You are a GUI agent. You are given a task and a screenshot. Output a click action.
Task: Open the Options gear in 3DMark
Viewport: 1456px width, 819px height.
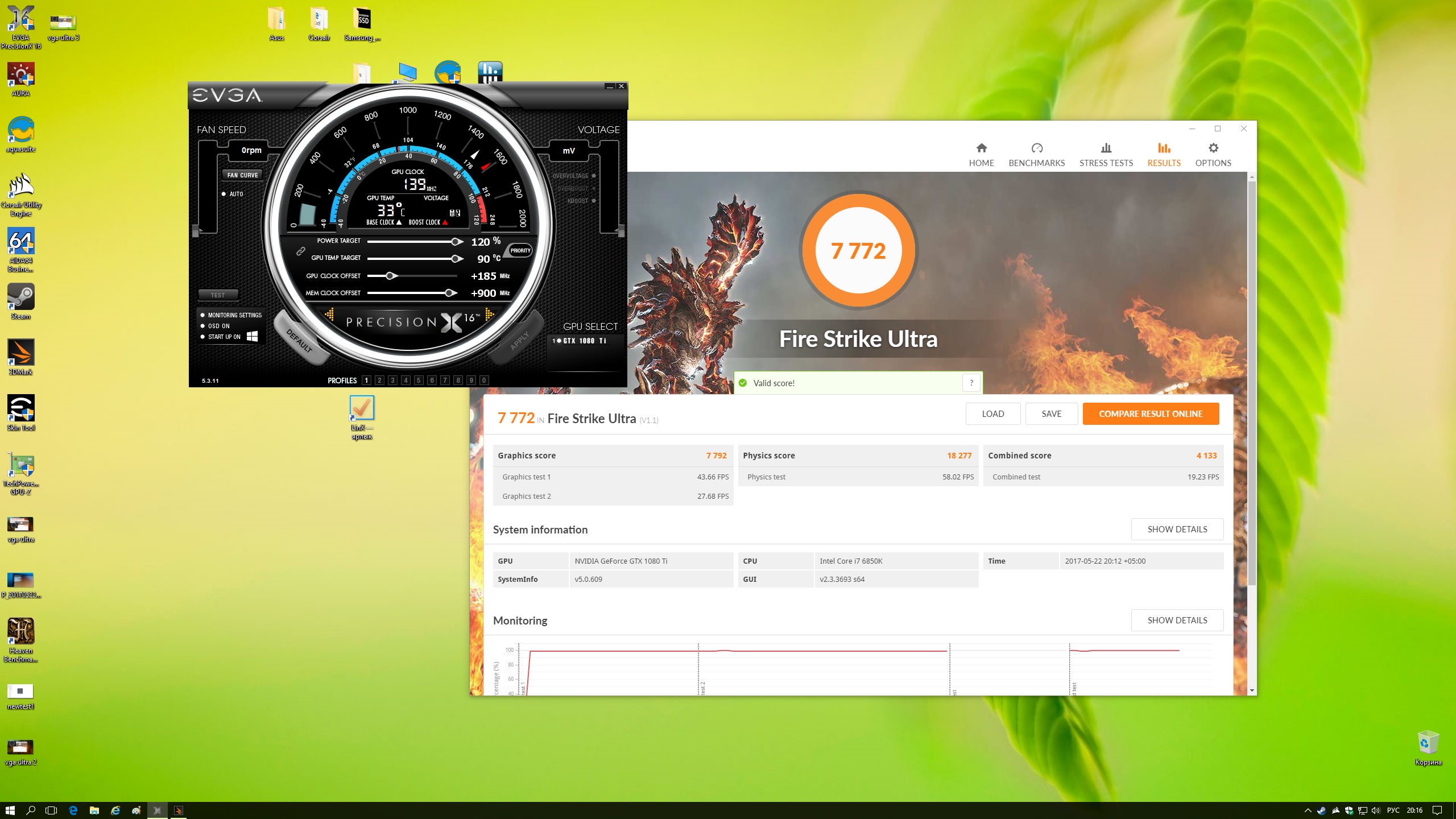(1213, 148)
